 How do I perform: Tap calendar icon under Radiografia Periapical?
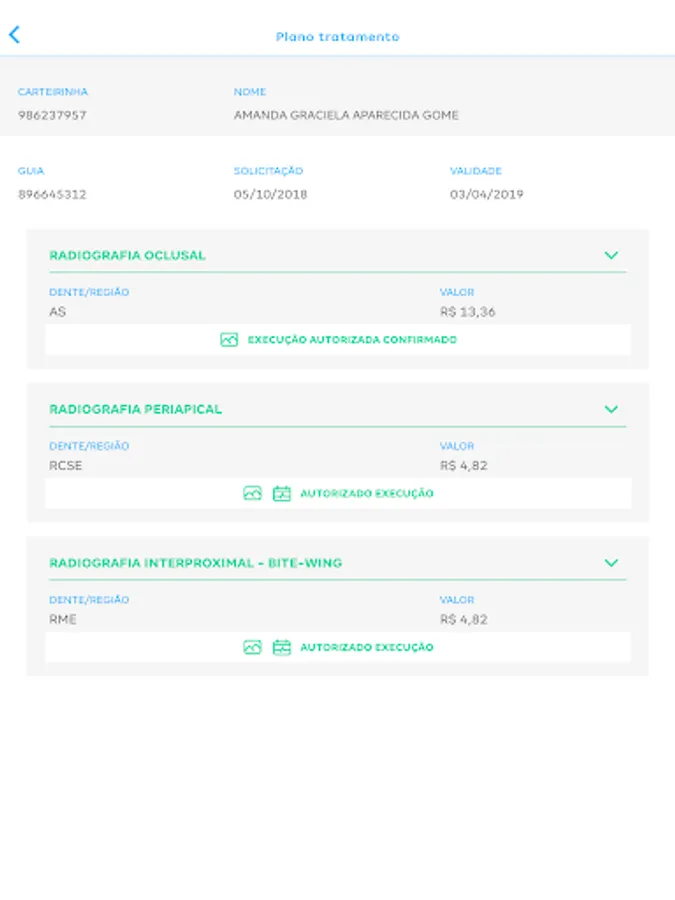(282, 494)
